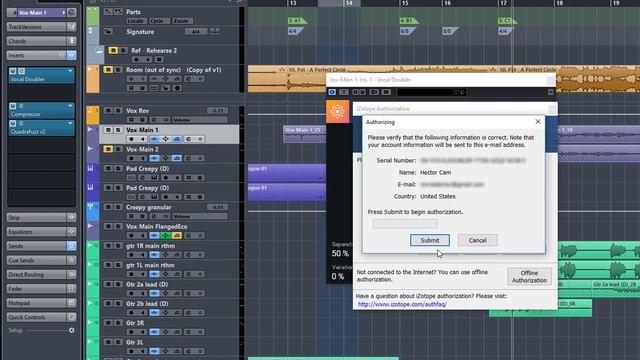Open the izotope.com/authfaq link
The width and height of the screenshot is (640, 360).
coord(402,304)
